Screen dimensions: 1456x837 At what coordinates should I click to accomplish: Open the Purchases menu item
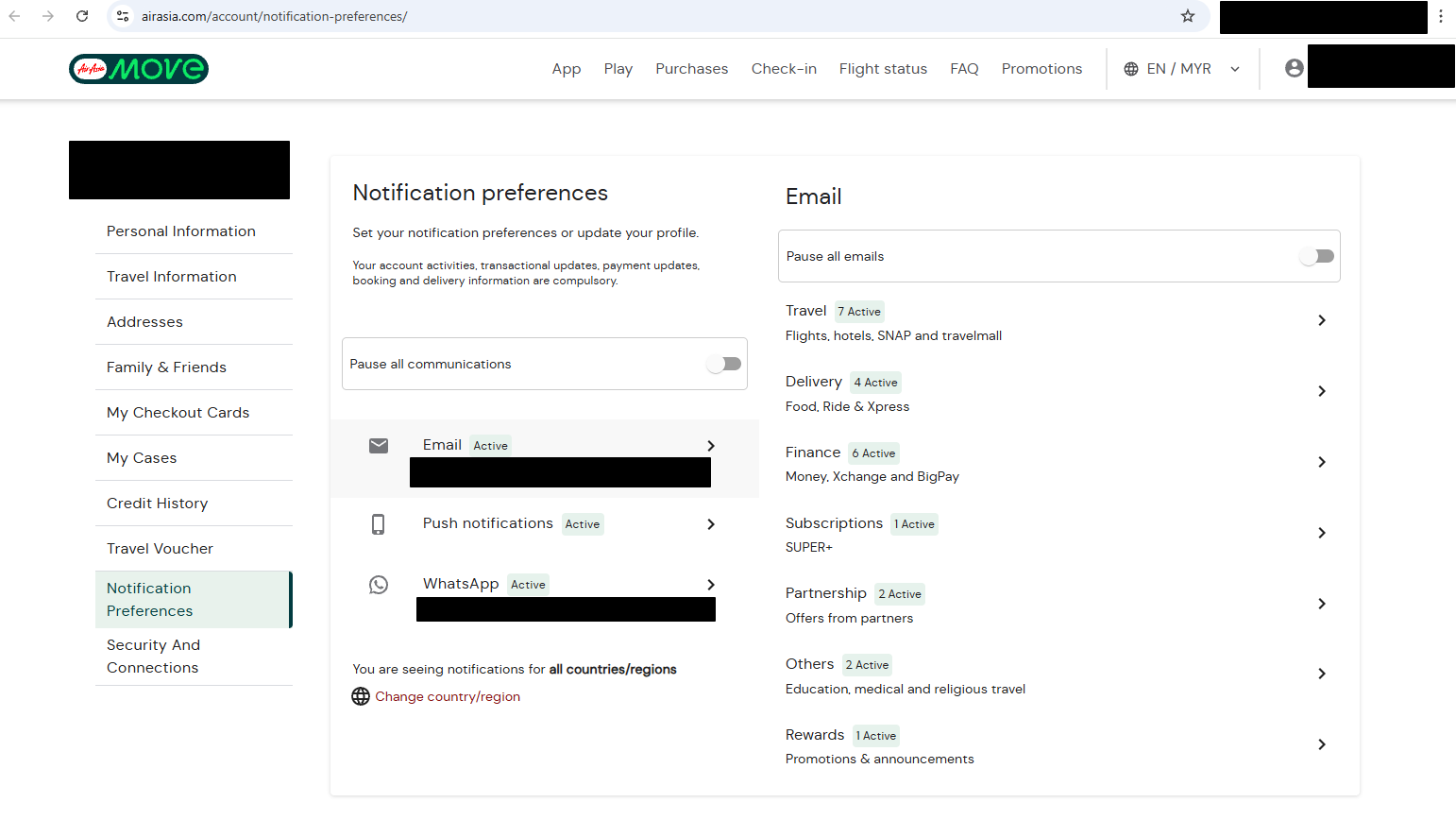pyautogui.click(x=692, y=69)
